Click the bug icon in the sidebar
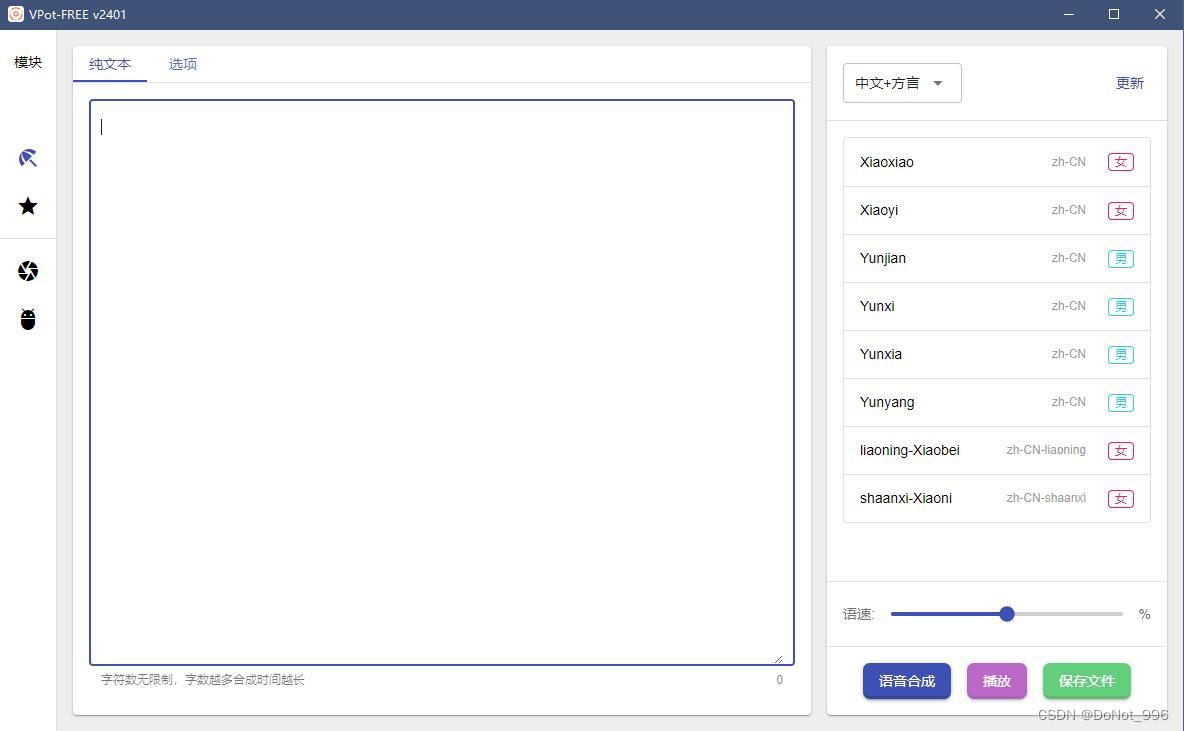This screenshot has width=1184, height=731. [28, 319]
